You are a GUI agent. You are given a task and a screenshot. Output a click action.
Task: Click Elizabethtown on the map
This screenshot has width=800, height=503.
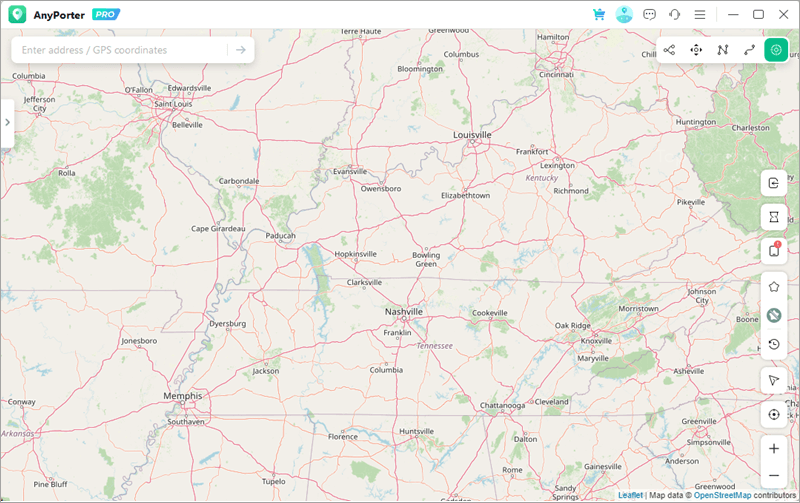click(465, 195)
